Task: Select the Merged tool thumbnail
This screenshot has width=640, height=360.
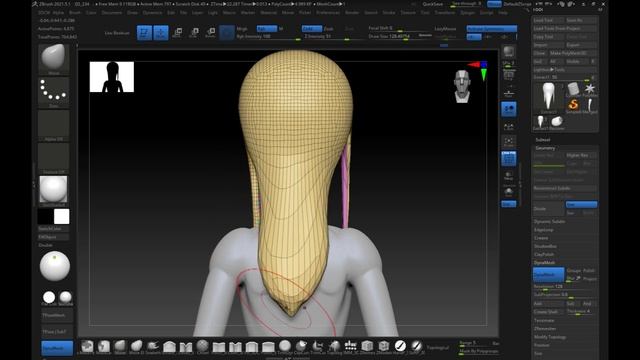Action: click(x=590, y=106)
